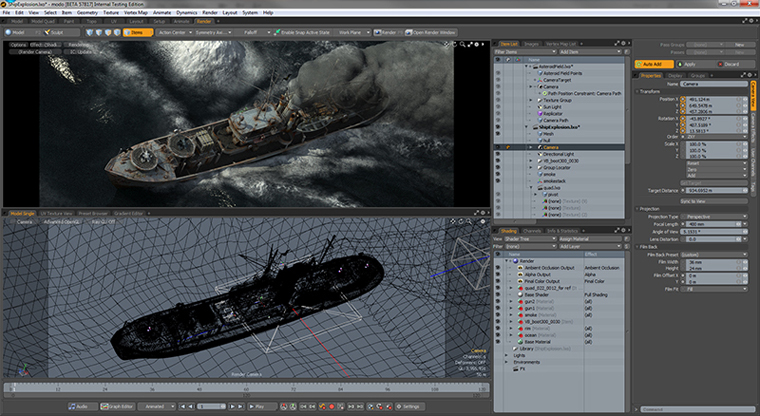The height and width of the screenshot is (416, 760).
Task: Toggle Enable Snap Active State checkbox
Action: [x=278, y=32]
